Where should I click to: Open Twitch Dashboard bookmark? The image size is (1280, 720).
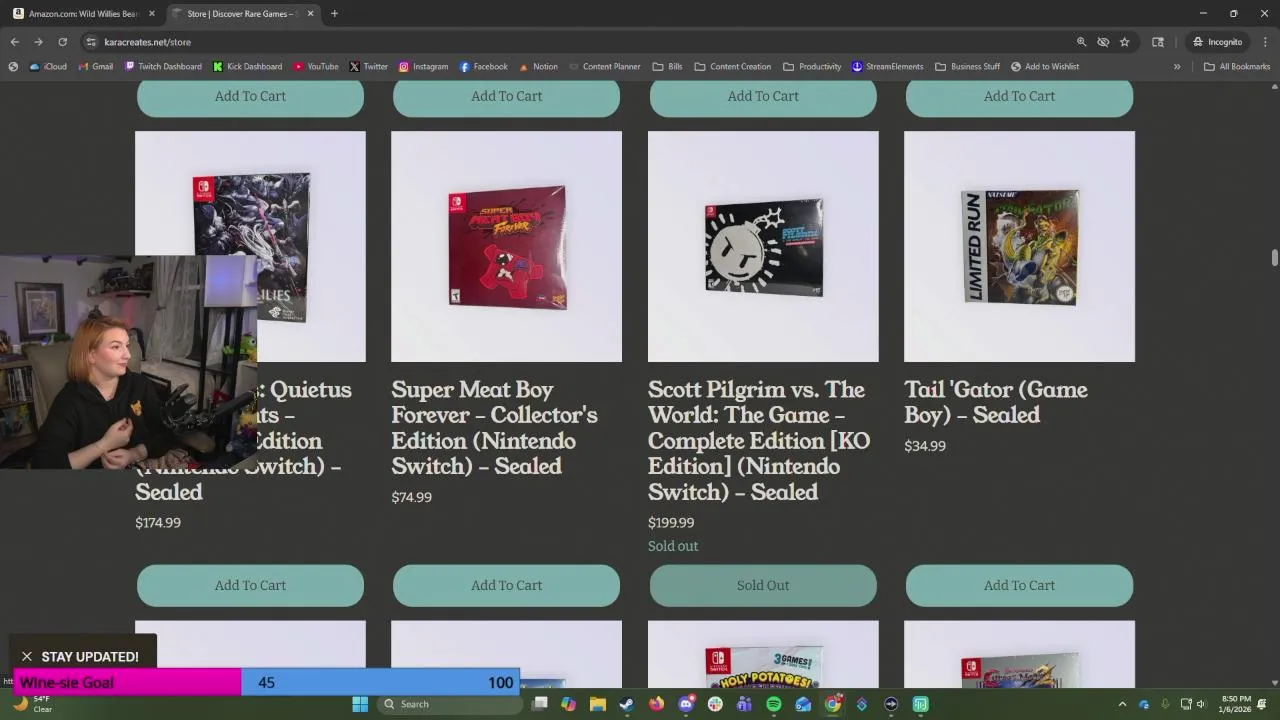[x=163, y=67]
